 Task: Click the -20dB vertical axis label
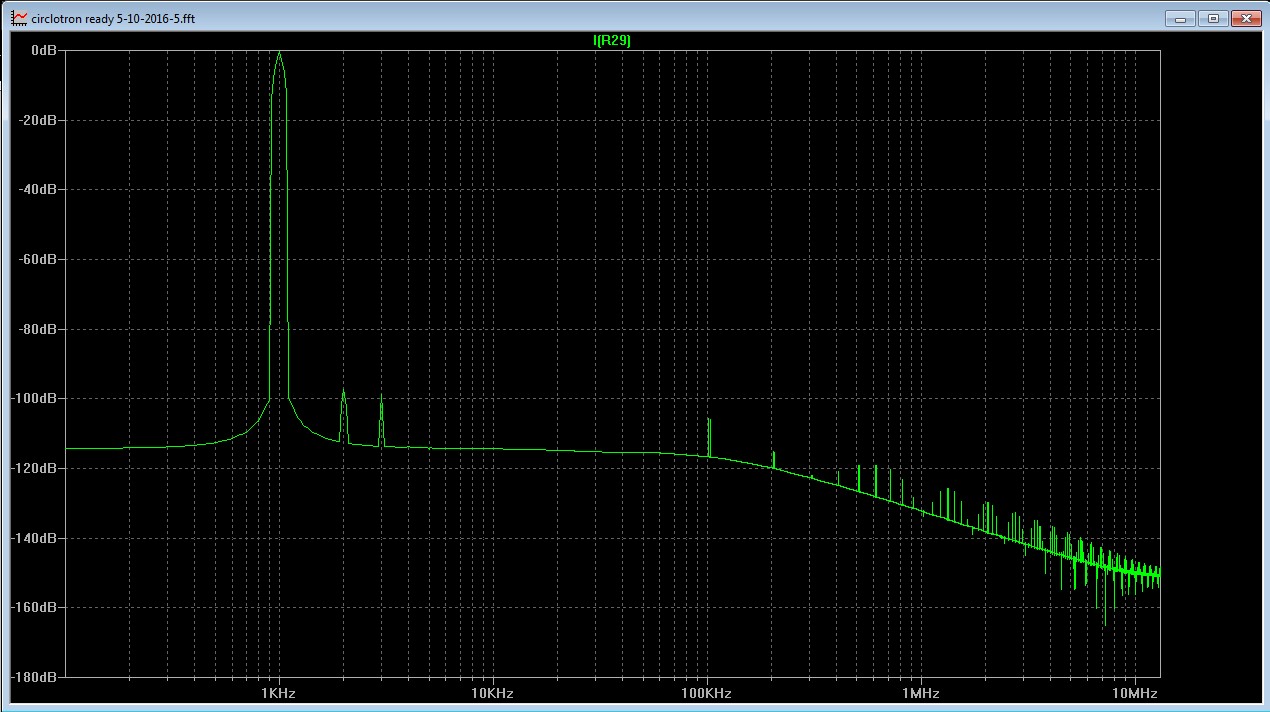click(36, 119)
